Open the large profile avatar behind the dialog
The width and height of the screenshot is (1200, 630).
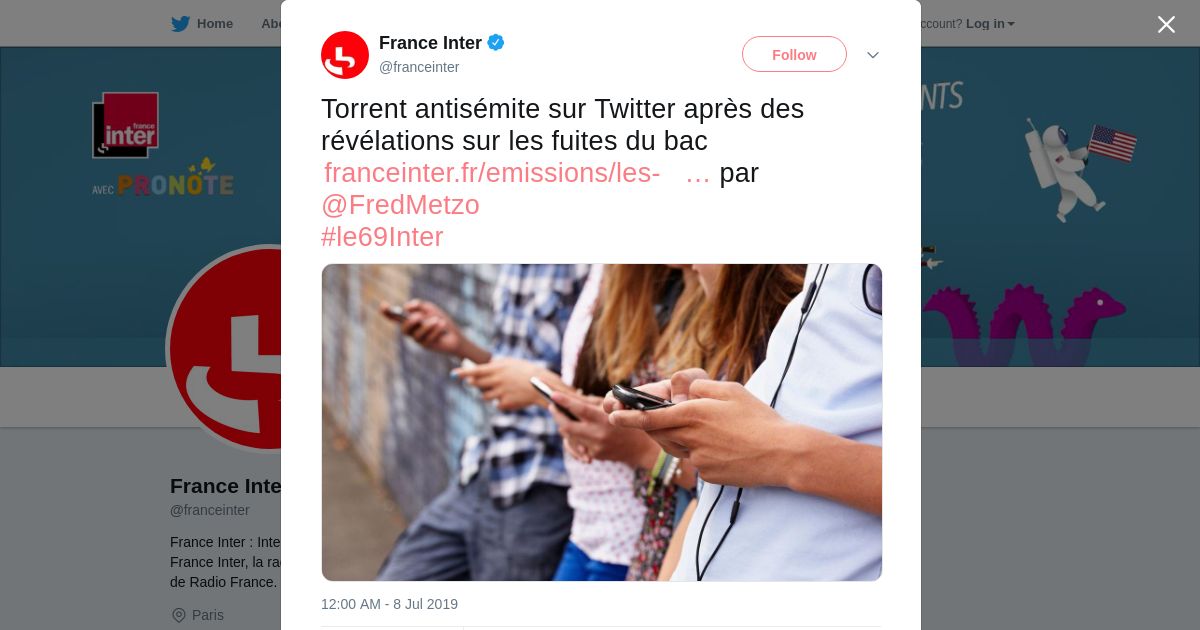tap(226, 348)
